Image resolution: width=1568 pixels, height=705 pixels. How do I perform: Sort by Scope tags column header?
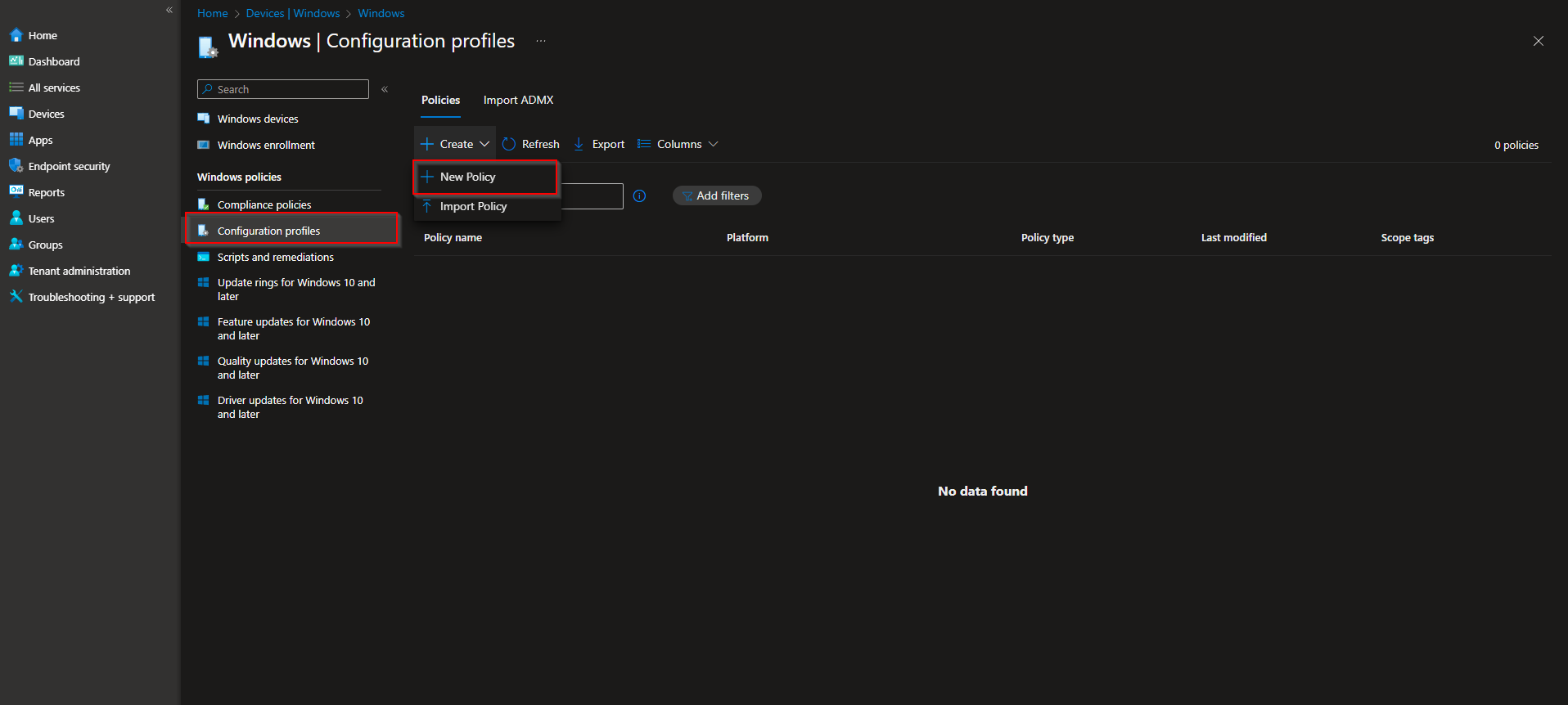click(x=1408, y=237)
